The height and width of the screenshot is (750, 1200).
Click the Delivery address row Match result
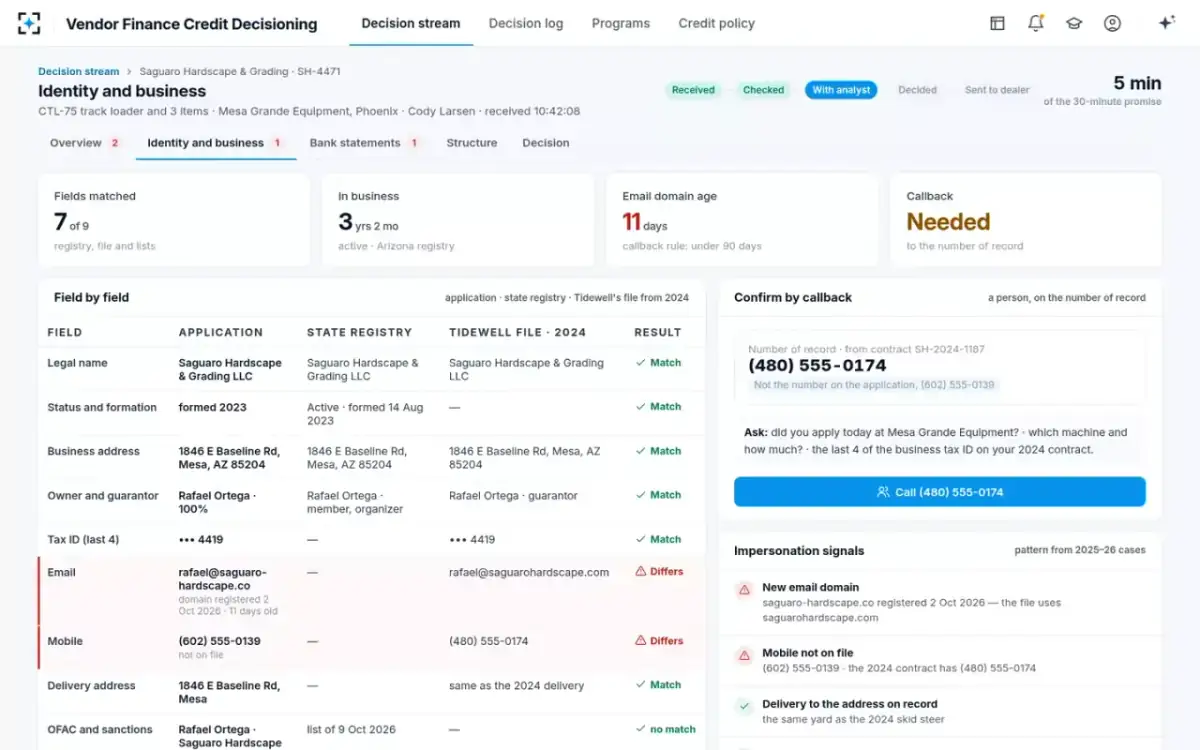click(x=658, y=685)
